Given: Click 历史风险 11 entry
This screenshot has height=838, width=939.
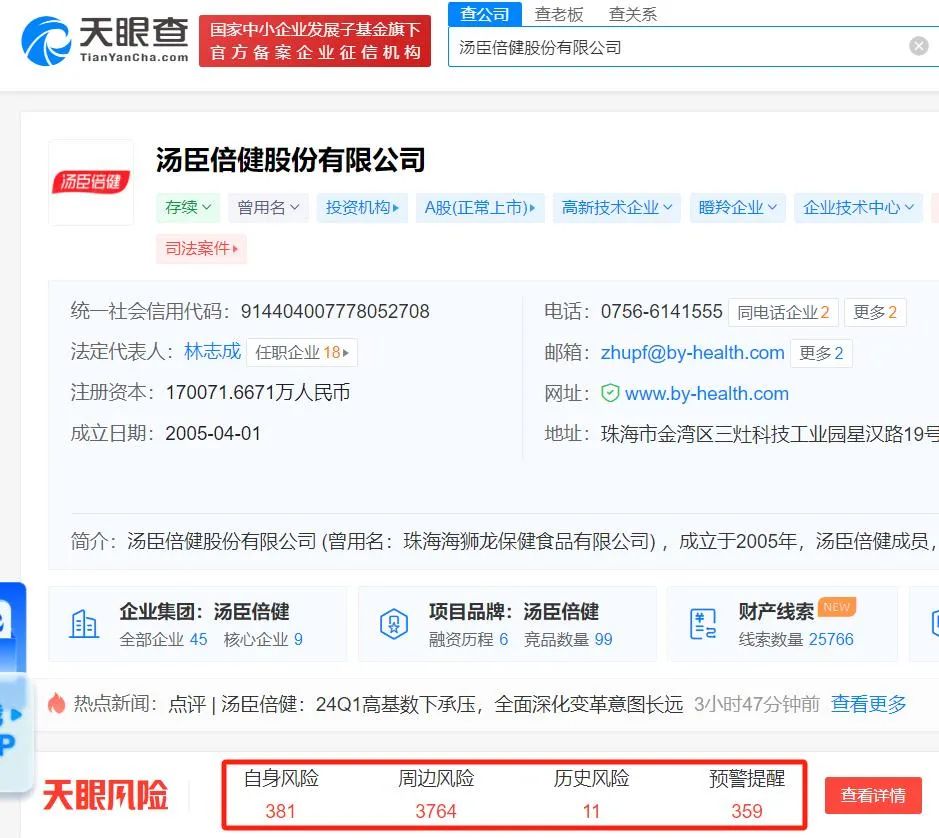Looking at the screenshot, I should tap(591, 794).
